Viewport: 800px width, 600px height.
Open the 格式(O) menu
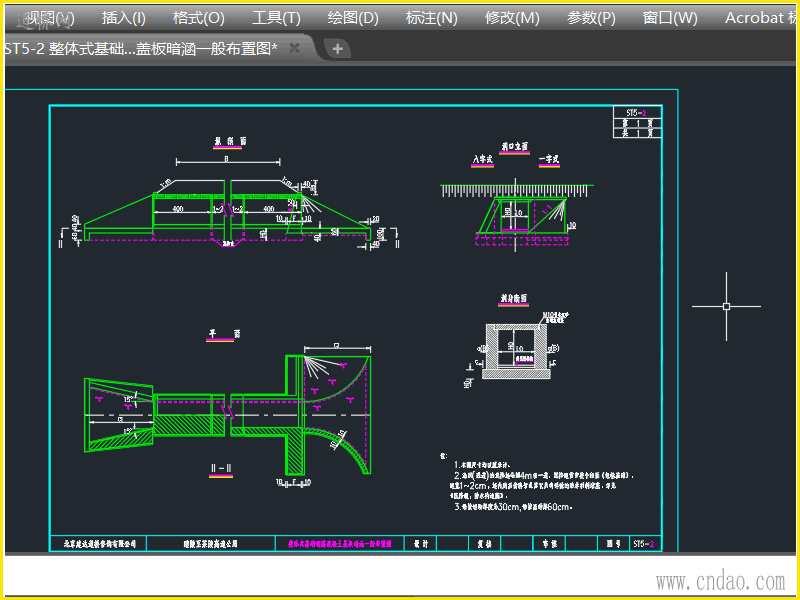198,17
